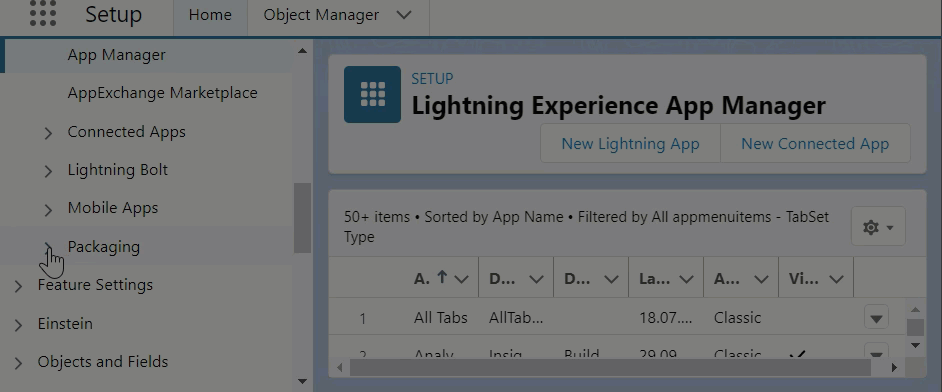Image resolution: width=942 pixels, height=392 pixels.
Task: Click the table horizontal scrollbar
Action: [610, 367]
